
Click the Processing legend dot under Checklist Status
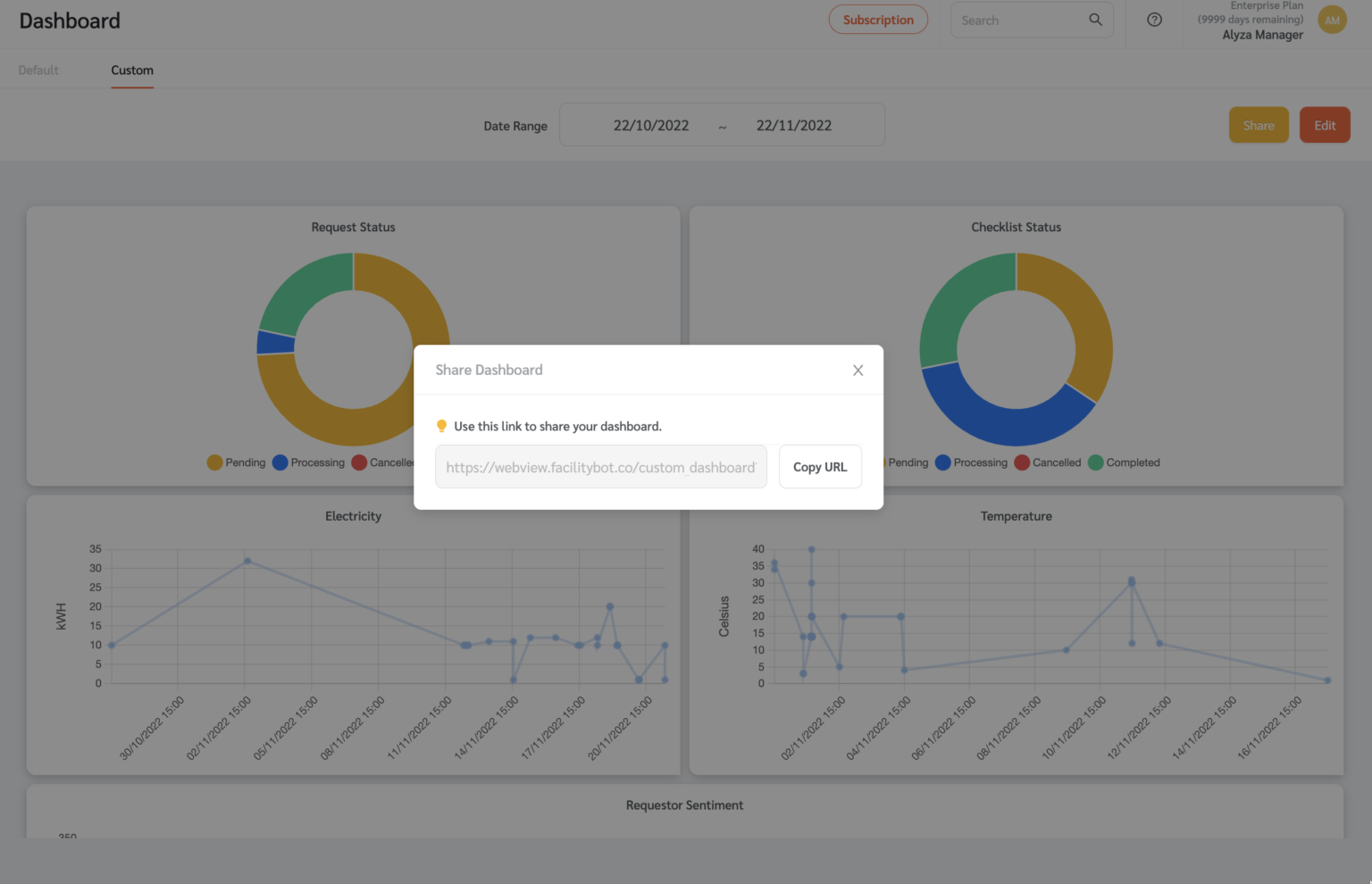(x=942, y=463)
